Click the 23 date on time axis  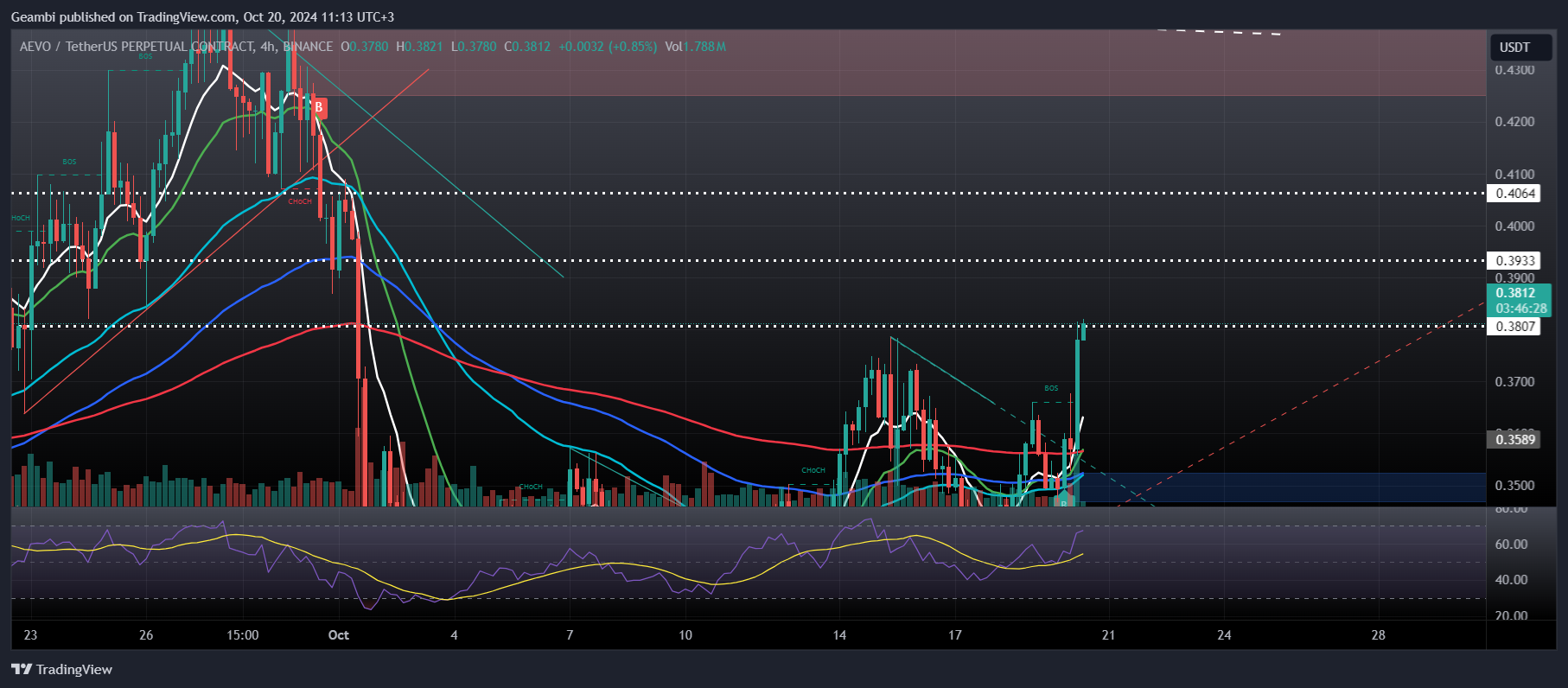pyautogui.click(x=30, y=635)
